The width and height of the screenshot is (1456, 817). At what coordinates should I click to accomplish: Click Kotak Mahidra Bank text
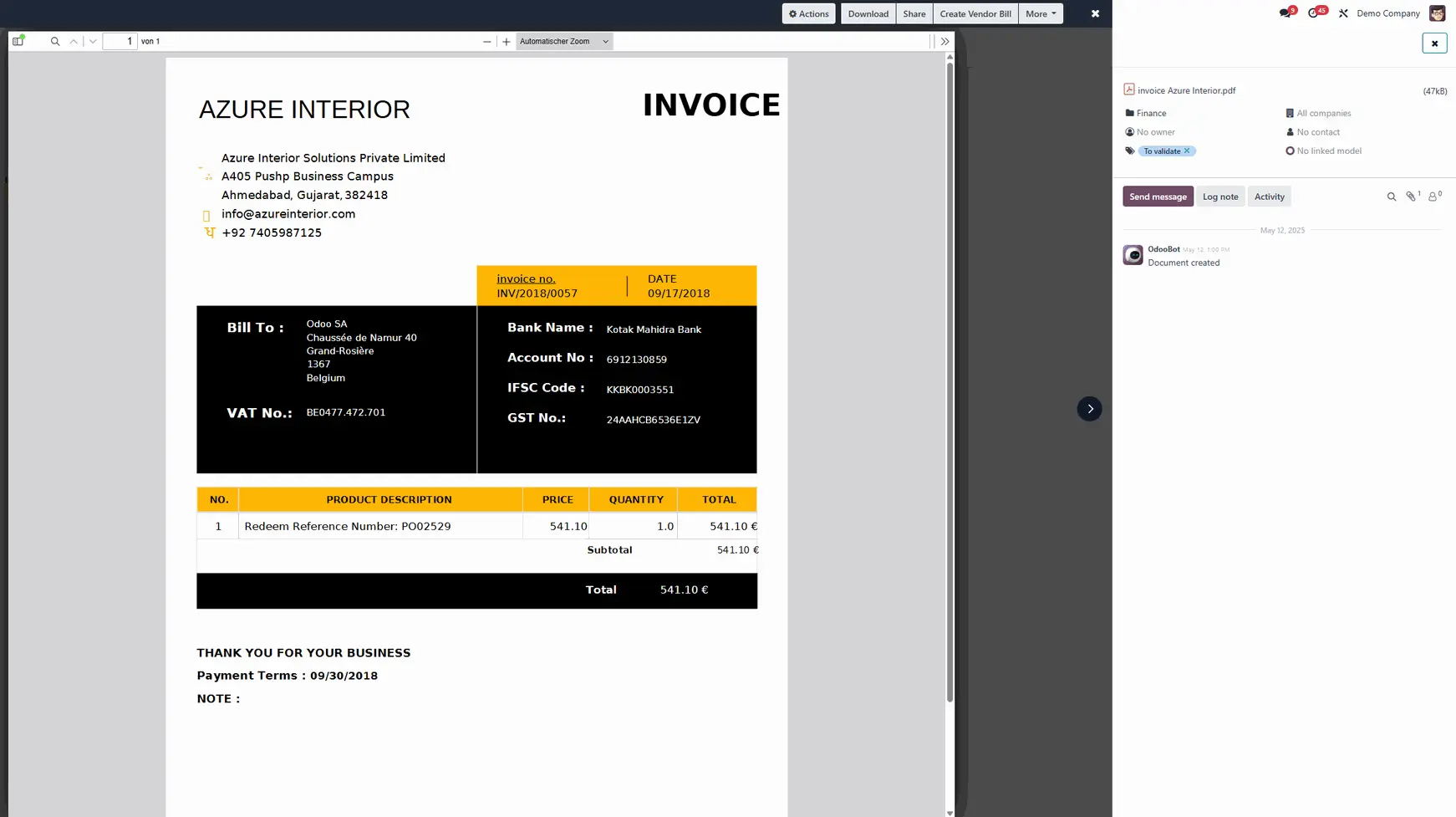pos(654,329)
